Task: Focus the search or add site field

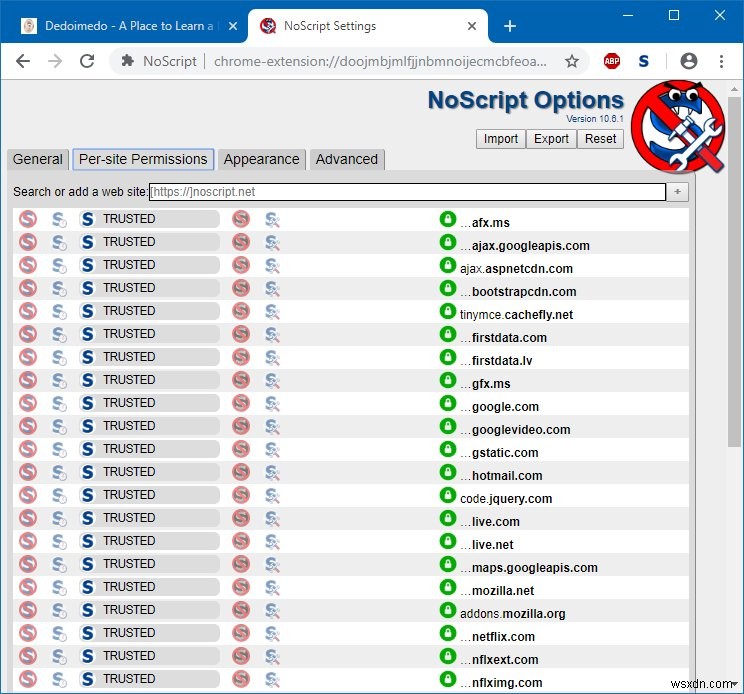Action: (407, 192)
